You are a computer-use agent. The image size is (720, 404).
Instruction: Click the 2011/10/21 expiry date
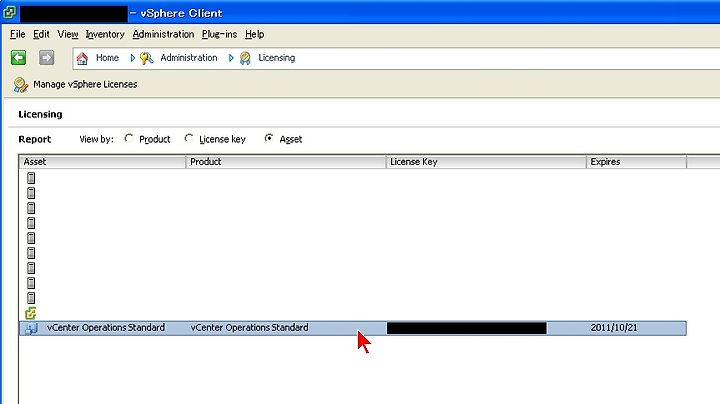click(614, 328)
